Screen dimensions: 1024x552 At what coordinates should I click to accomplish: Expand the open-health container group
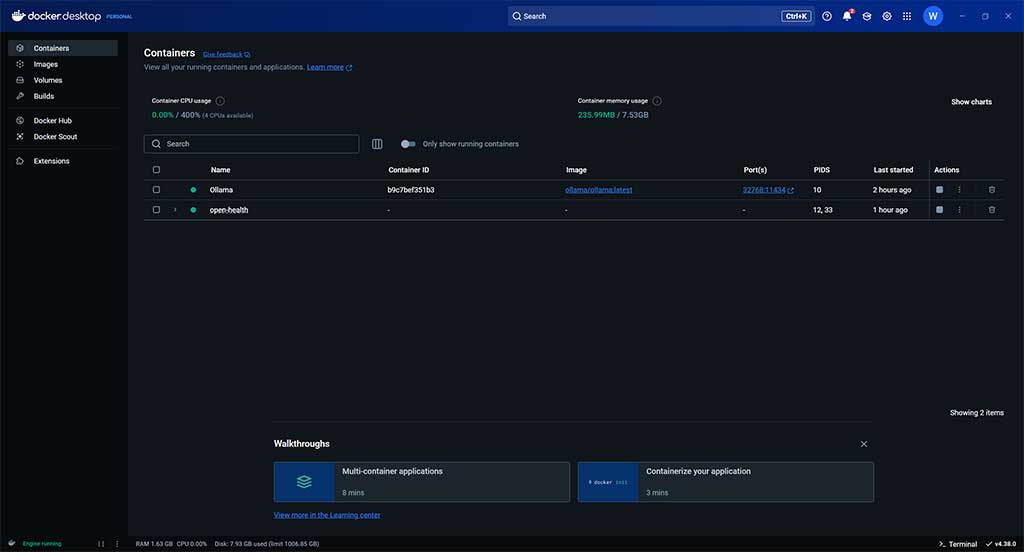175,210
